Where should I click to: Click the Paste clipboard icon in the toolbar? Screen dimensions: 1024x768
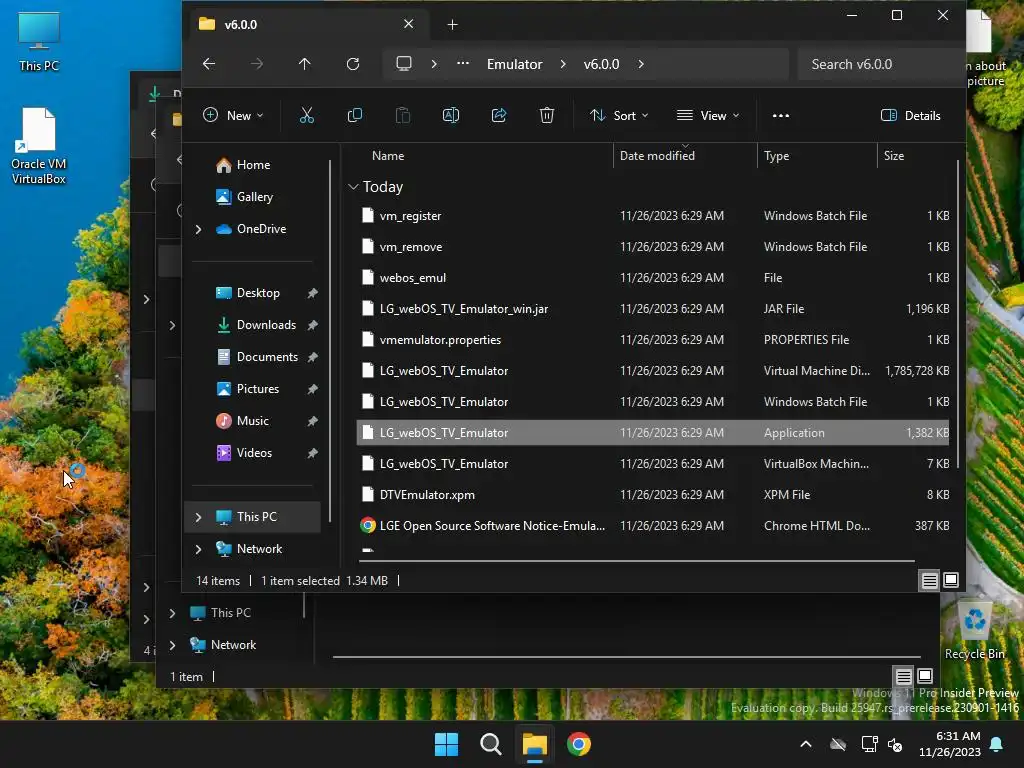[x=403, y=116]
